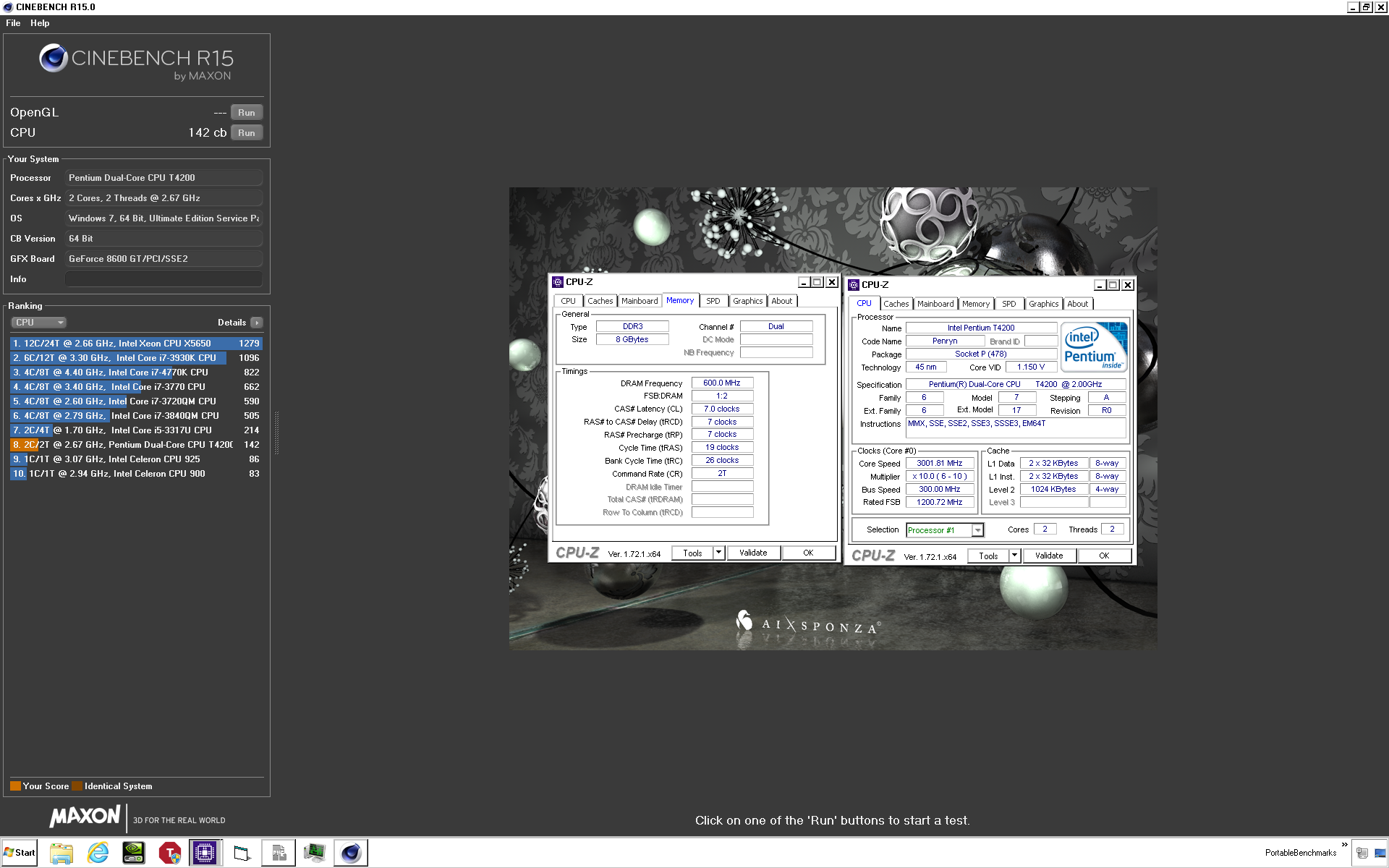Click Tools button in Memory CPU-Z window
The height and width of the screenshot is (868, 1389).
coord(692,553)
